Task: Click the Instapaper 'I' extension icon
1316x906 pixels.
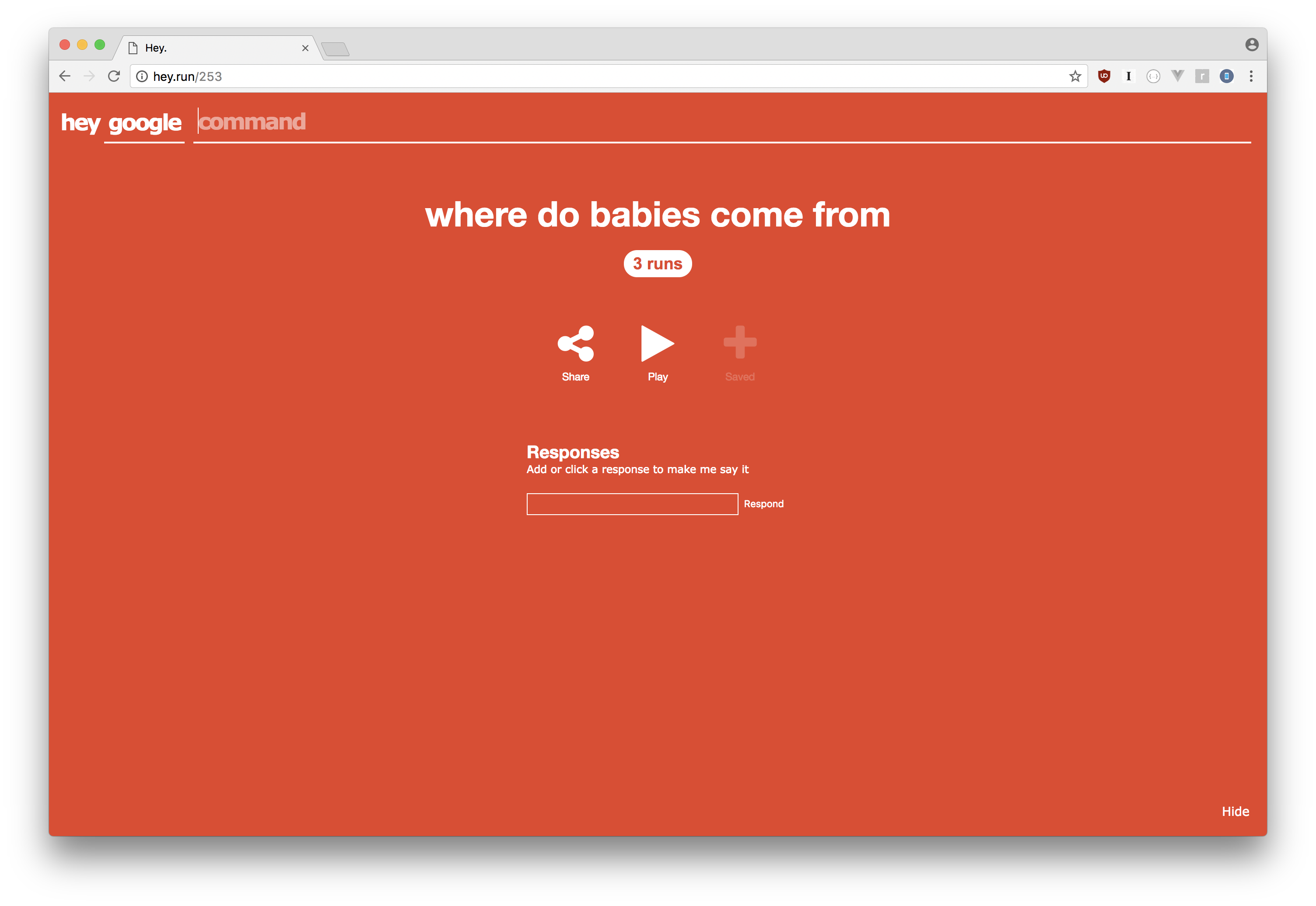Action: pos(1128,76)
